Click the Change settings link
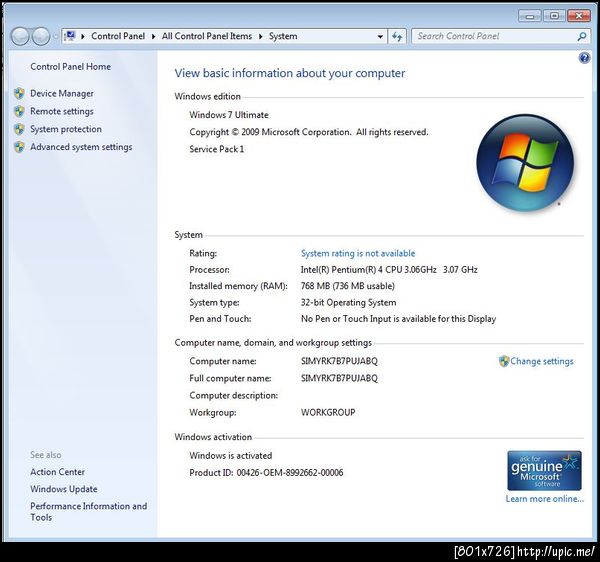Viewport: 600px width, 562px height. pos(541,361)
